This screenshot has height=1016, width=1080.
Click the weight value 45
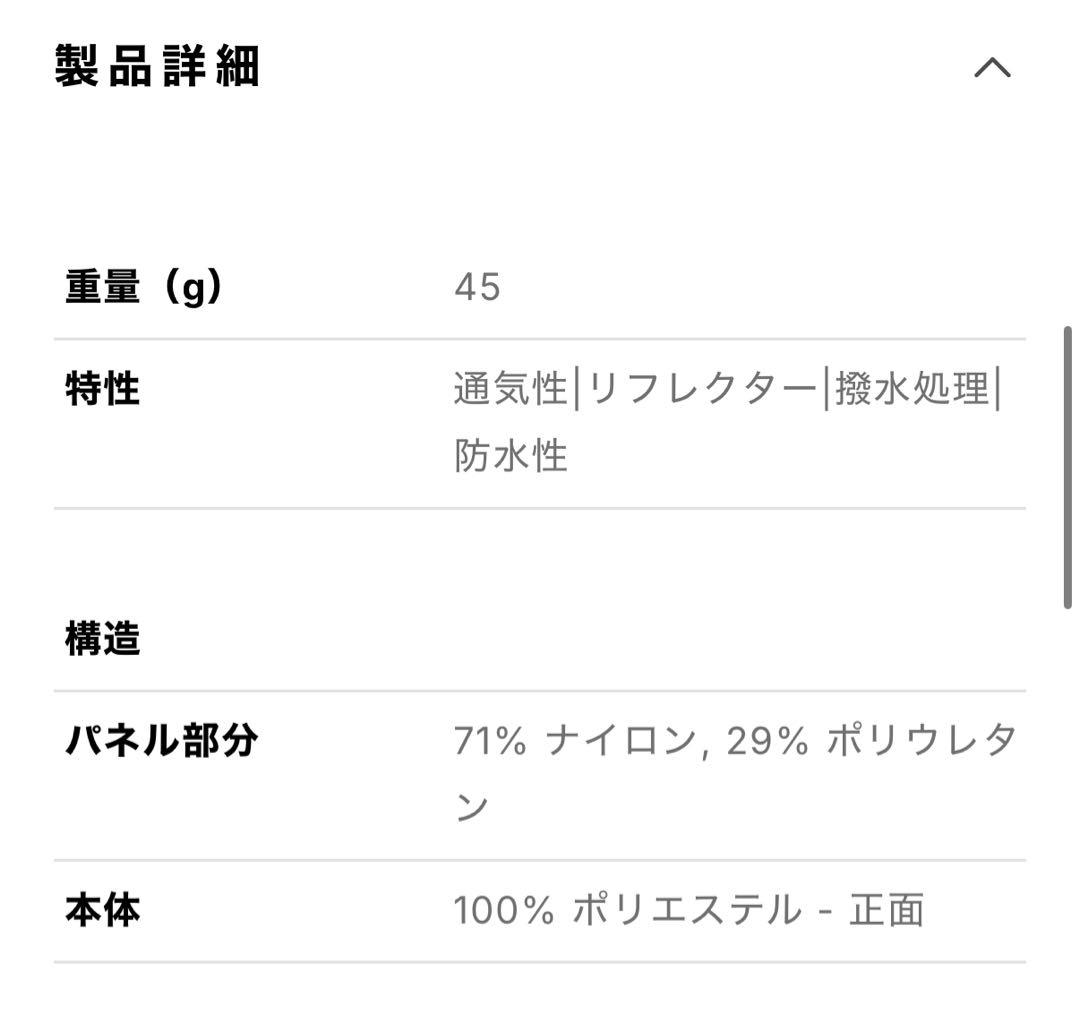point(477,288)
